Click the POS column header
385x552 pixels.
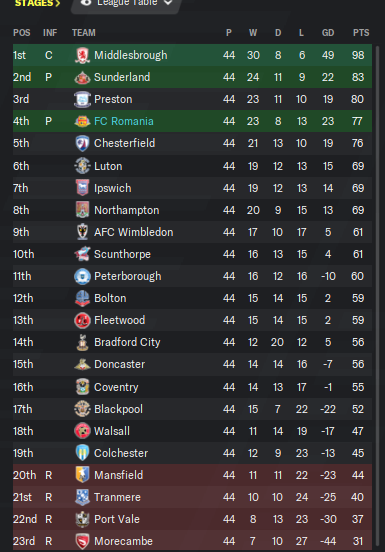point(22,33)
